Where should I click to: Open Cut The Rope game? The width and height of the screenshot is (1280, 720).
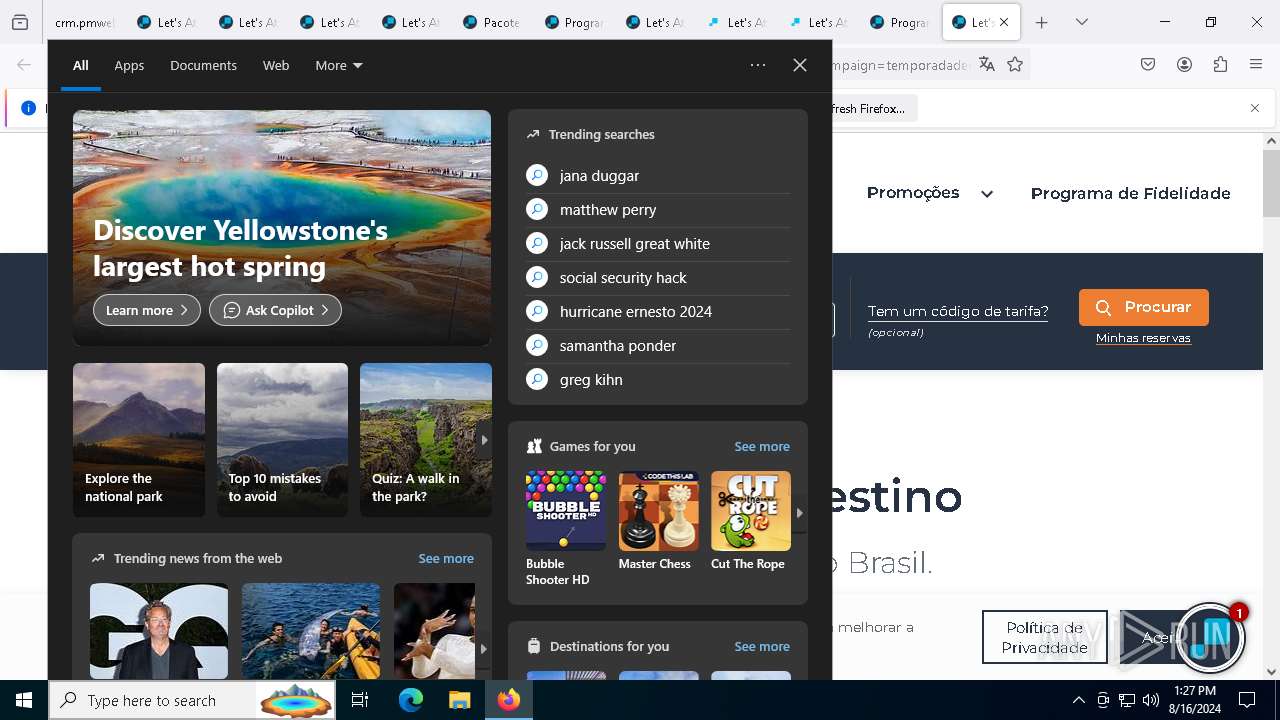[x=750, y=521]
